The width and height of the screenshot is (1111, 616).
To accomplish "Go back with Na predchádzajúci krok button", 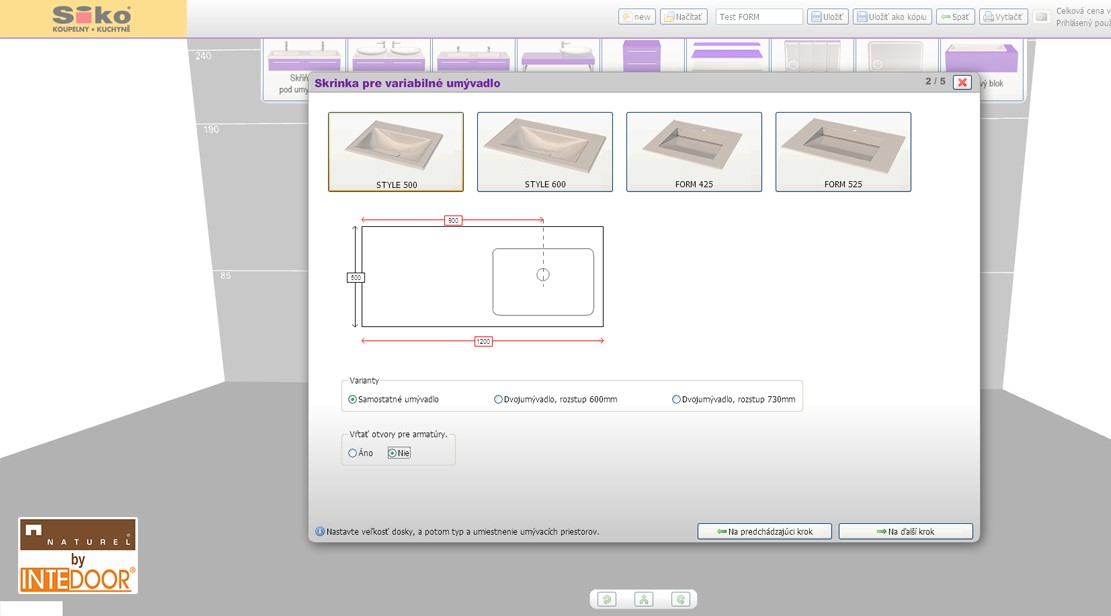I will pyautogui.click(x=764, y=531).
